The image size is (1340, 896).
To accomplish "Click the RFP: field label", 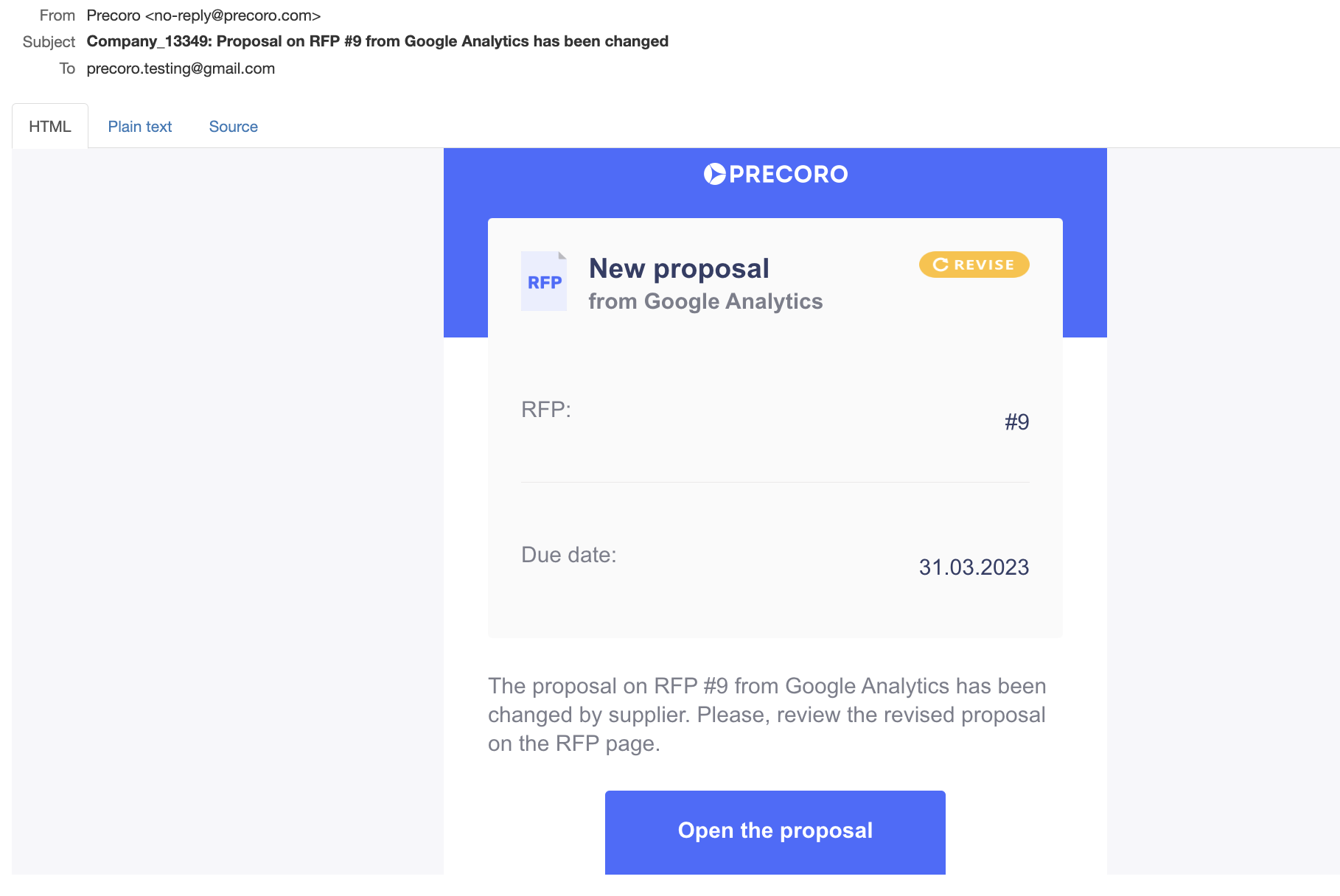I will [546, 410].
